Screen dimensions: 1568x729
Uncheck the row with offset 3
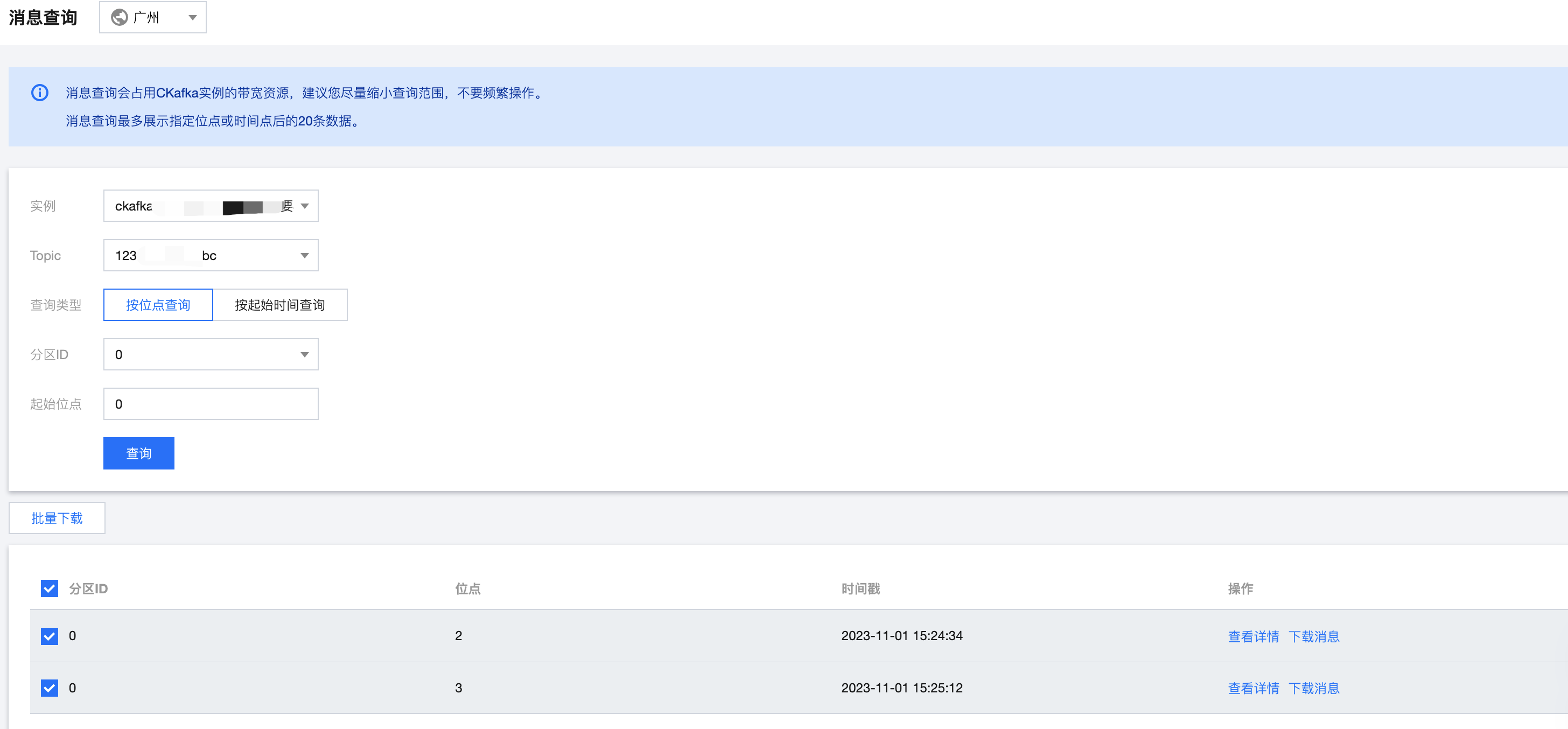[x=50, y=688]
